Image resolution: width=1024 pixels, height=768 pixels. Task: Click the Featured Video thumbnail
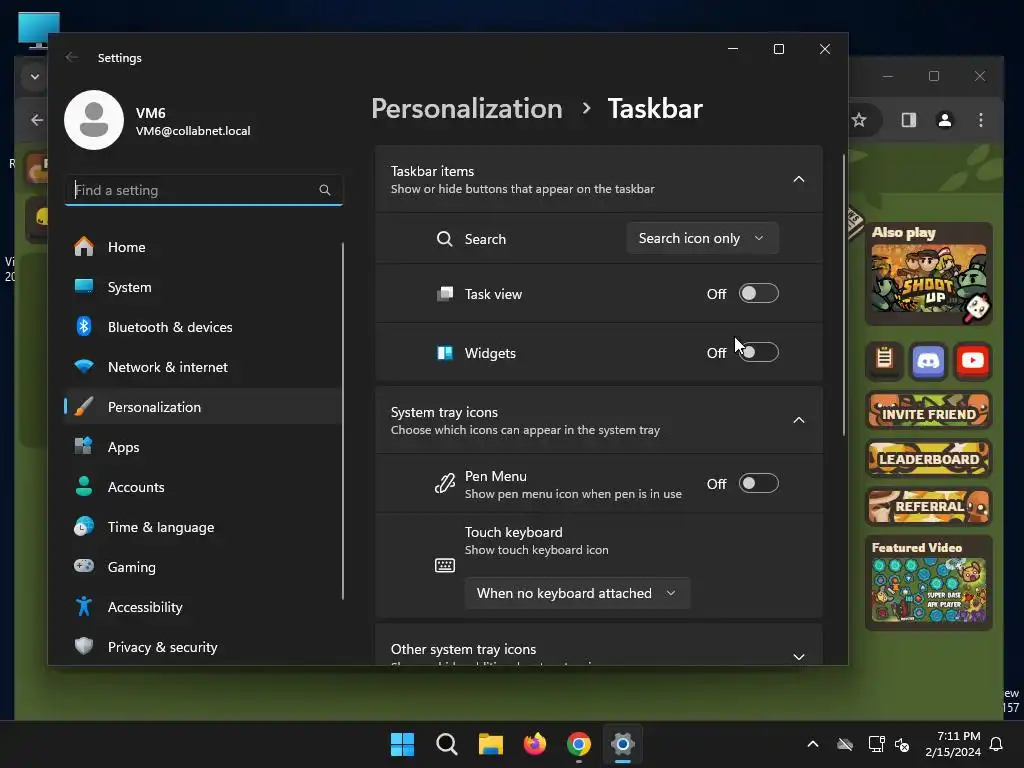[928, 590]
